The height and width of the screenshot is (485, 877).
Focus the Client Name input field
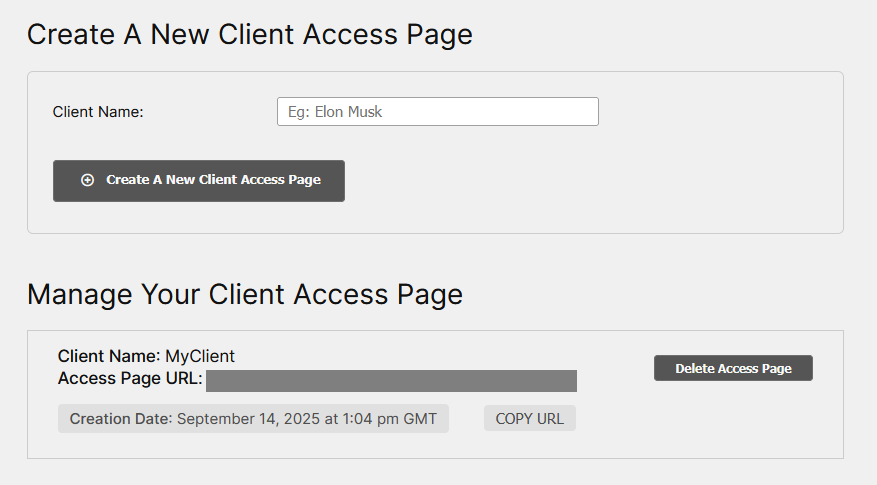pyautogui.click(x=437, y=112)
